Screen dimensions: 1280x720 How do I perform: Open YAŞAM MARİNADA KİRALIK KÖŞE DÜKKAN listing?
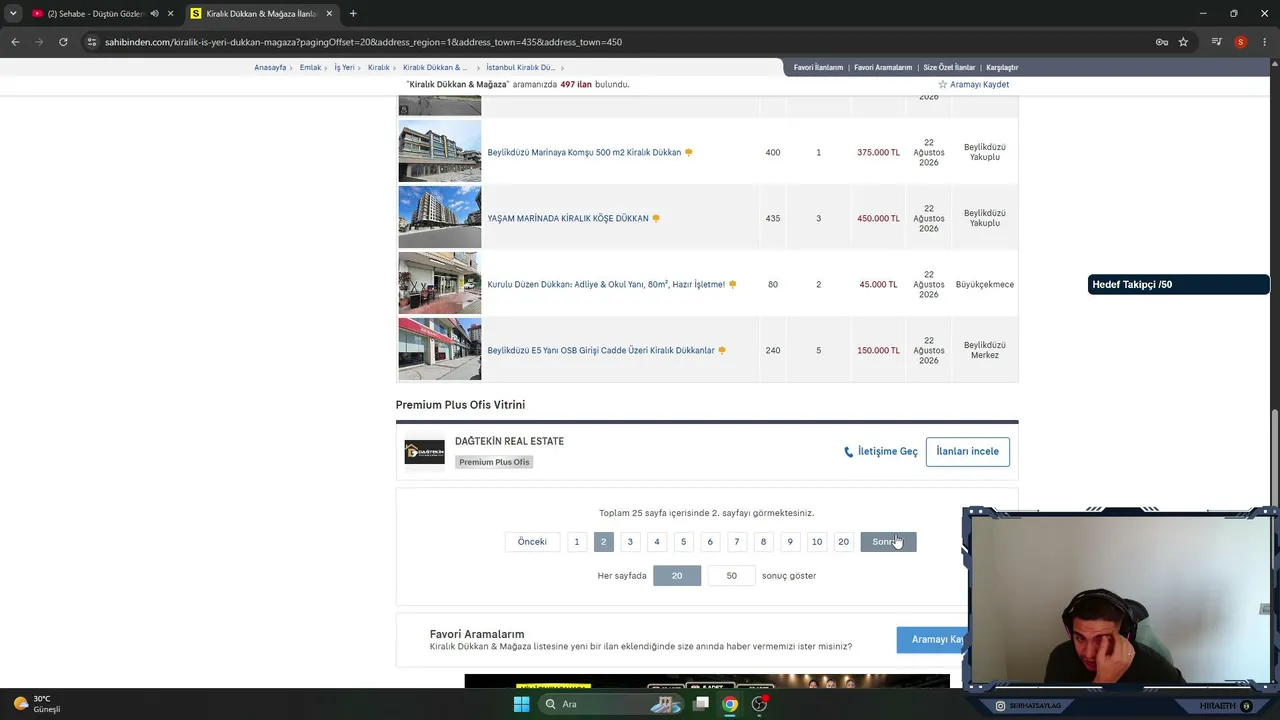point(568,218)
